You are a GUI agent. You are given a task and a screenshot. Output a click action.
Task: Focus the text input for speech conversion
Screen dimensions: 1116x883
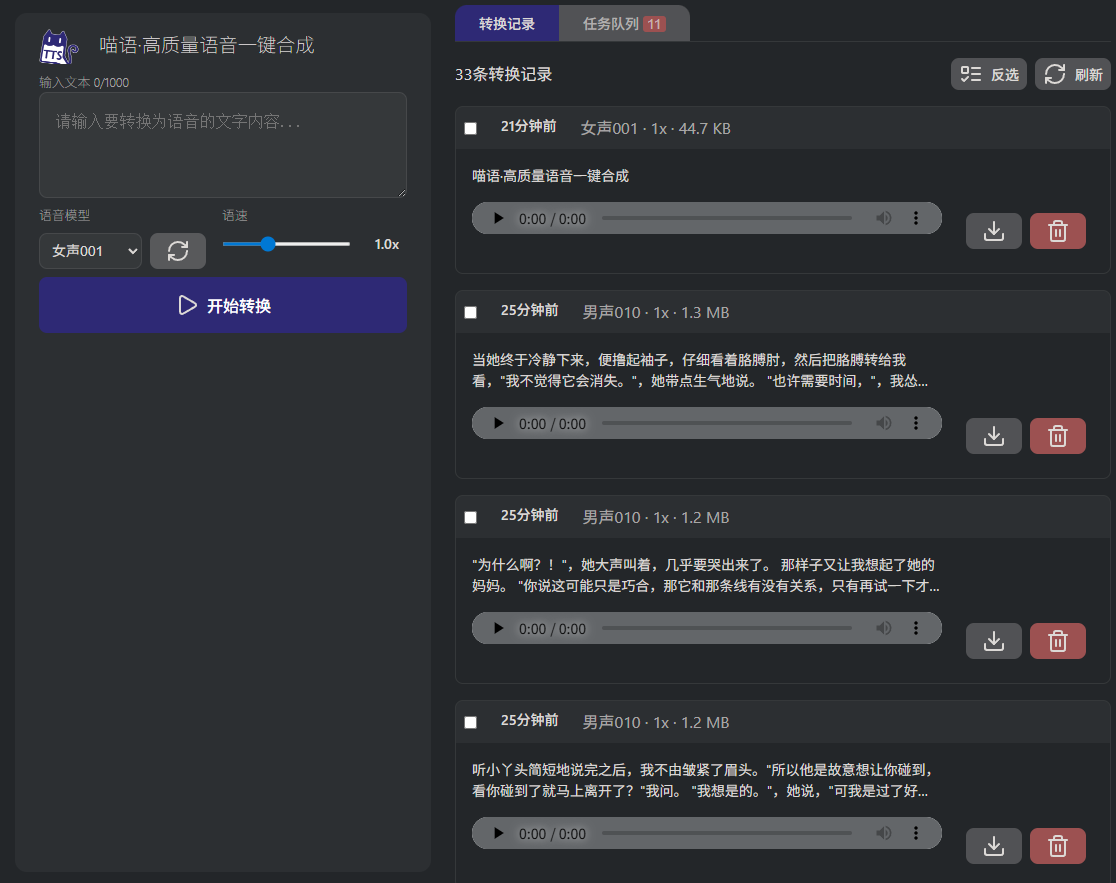[223, 144]
